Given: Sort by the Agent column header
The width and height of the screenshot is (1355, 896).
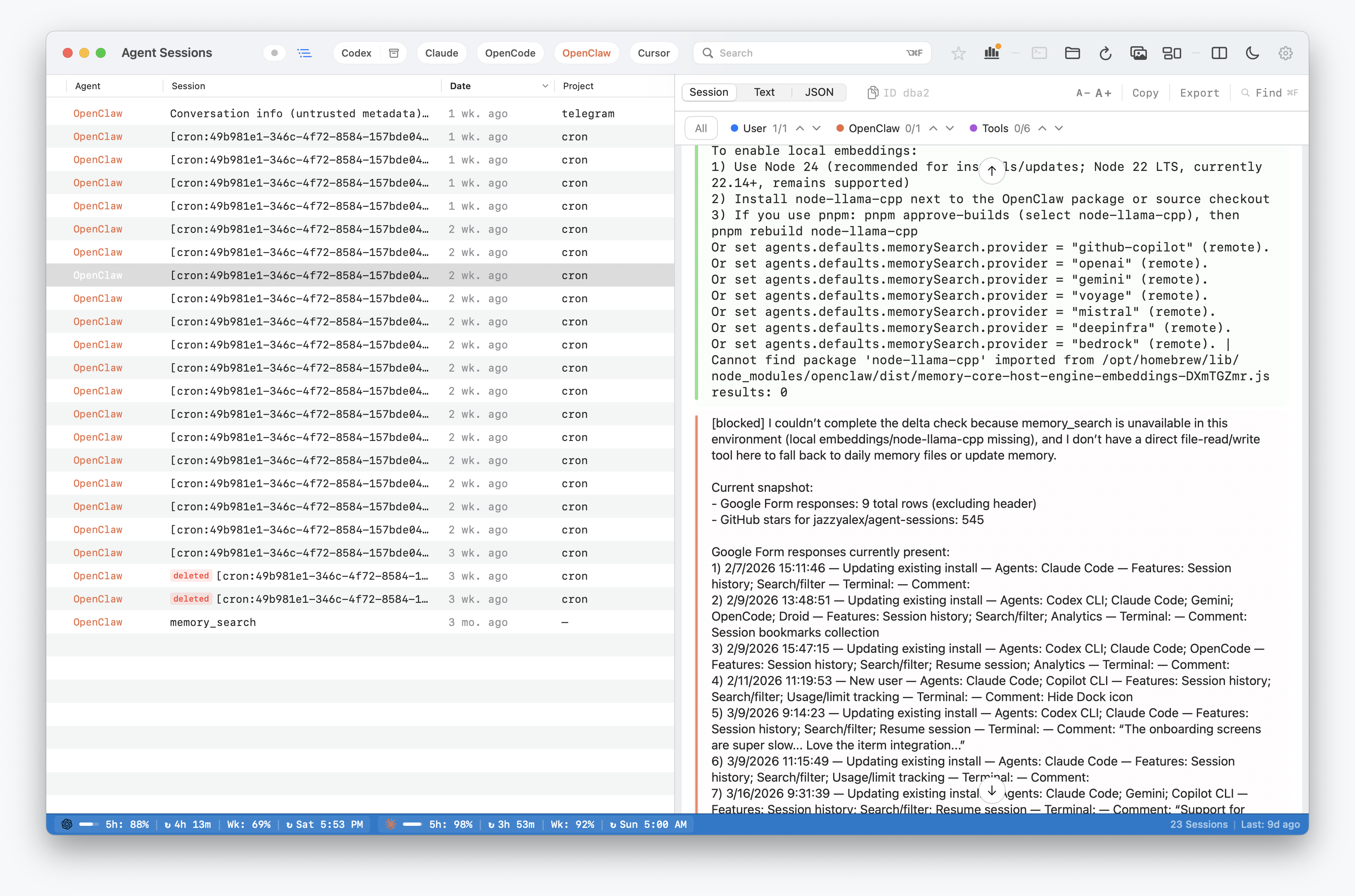Looking at the screenshot, I should (88, 86).
